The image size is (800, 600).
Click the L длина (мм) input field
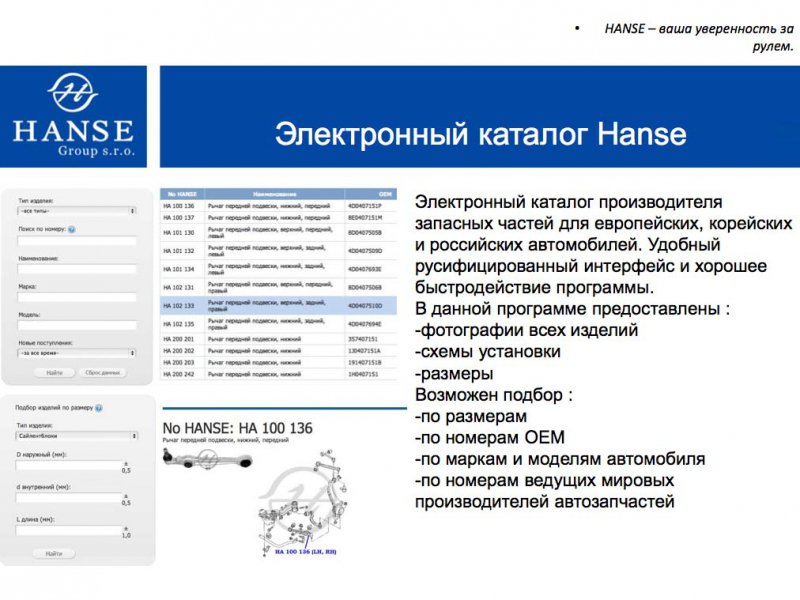click(69, 531)
